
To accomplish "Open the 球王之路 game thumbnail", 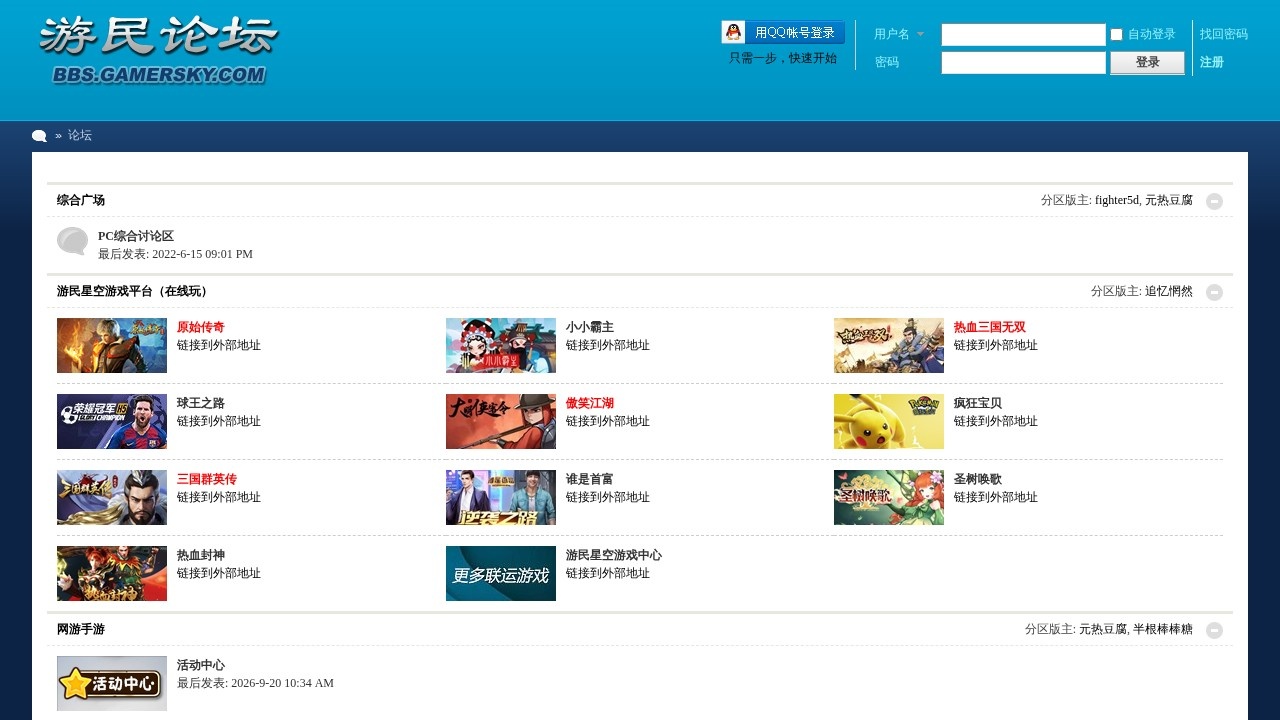I will [112, 421].
